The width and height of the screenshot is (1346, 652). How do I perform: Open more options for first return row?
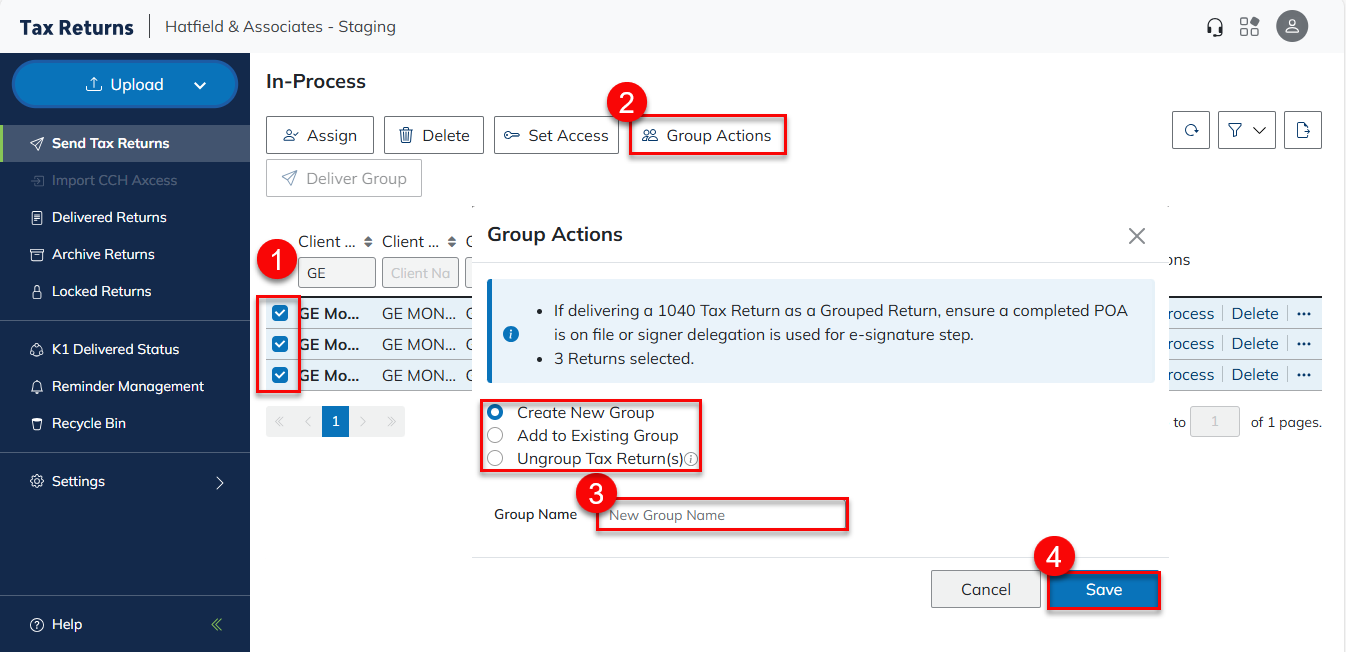coord(1303,313)
